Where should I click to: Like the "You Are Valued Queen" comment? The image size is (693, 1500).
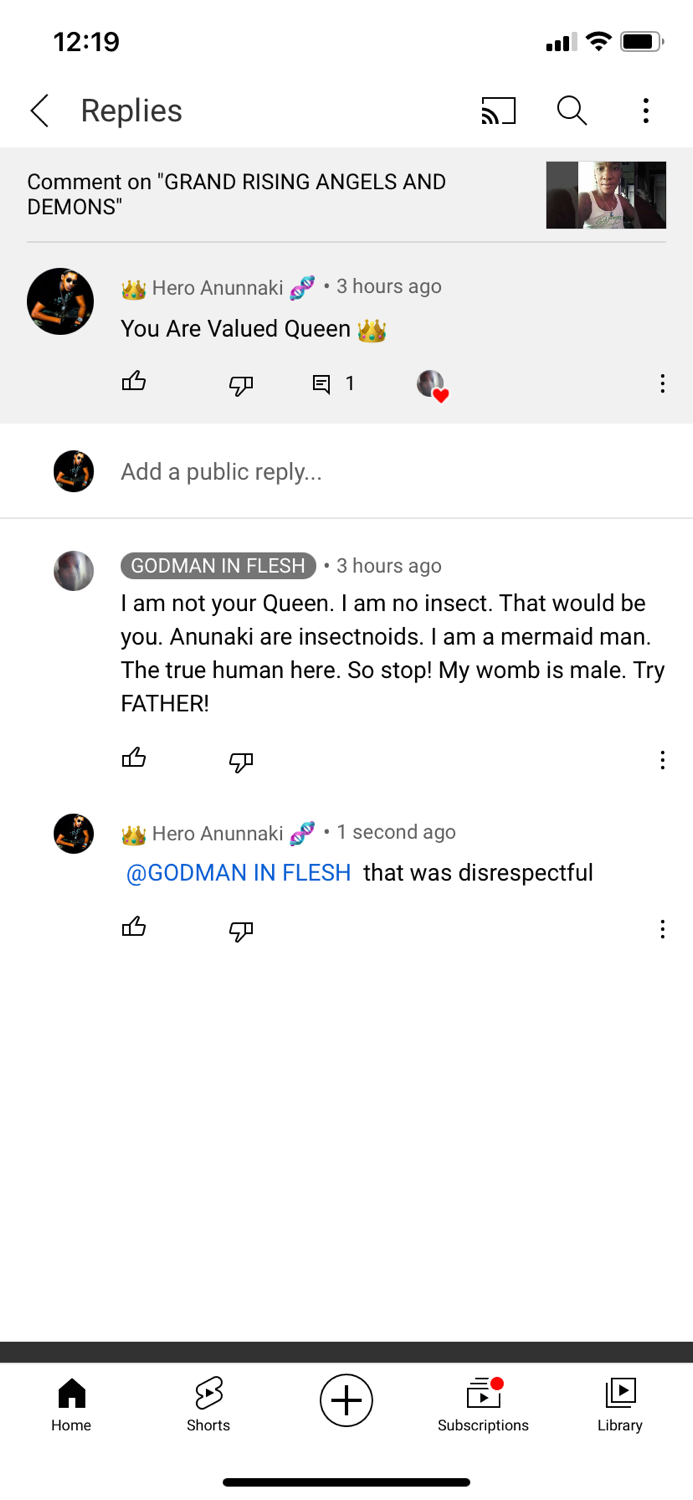(134, 382)
